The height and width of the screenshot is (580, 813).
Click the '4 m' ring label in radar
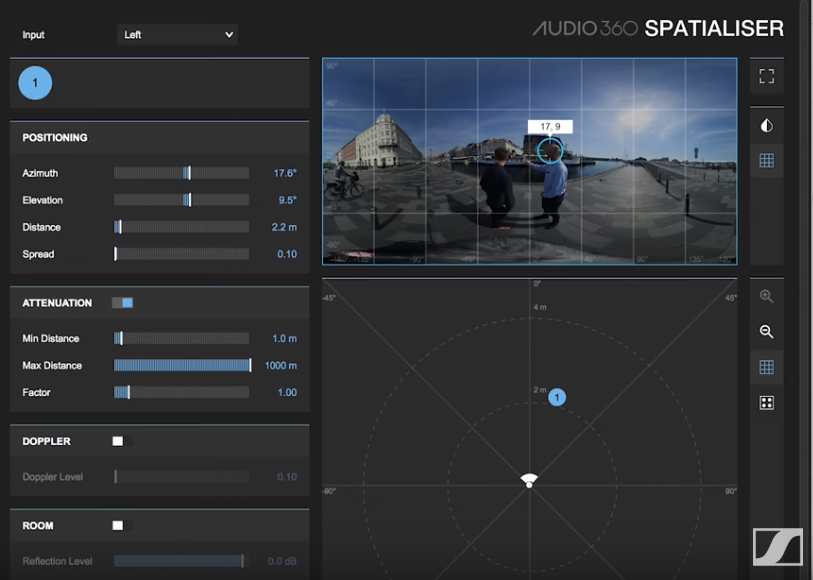pyautogui.click(x=540, y=307)
